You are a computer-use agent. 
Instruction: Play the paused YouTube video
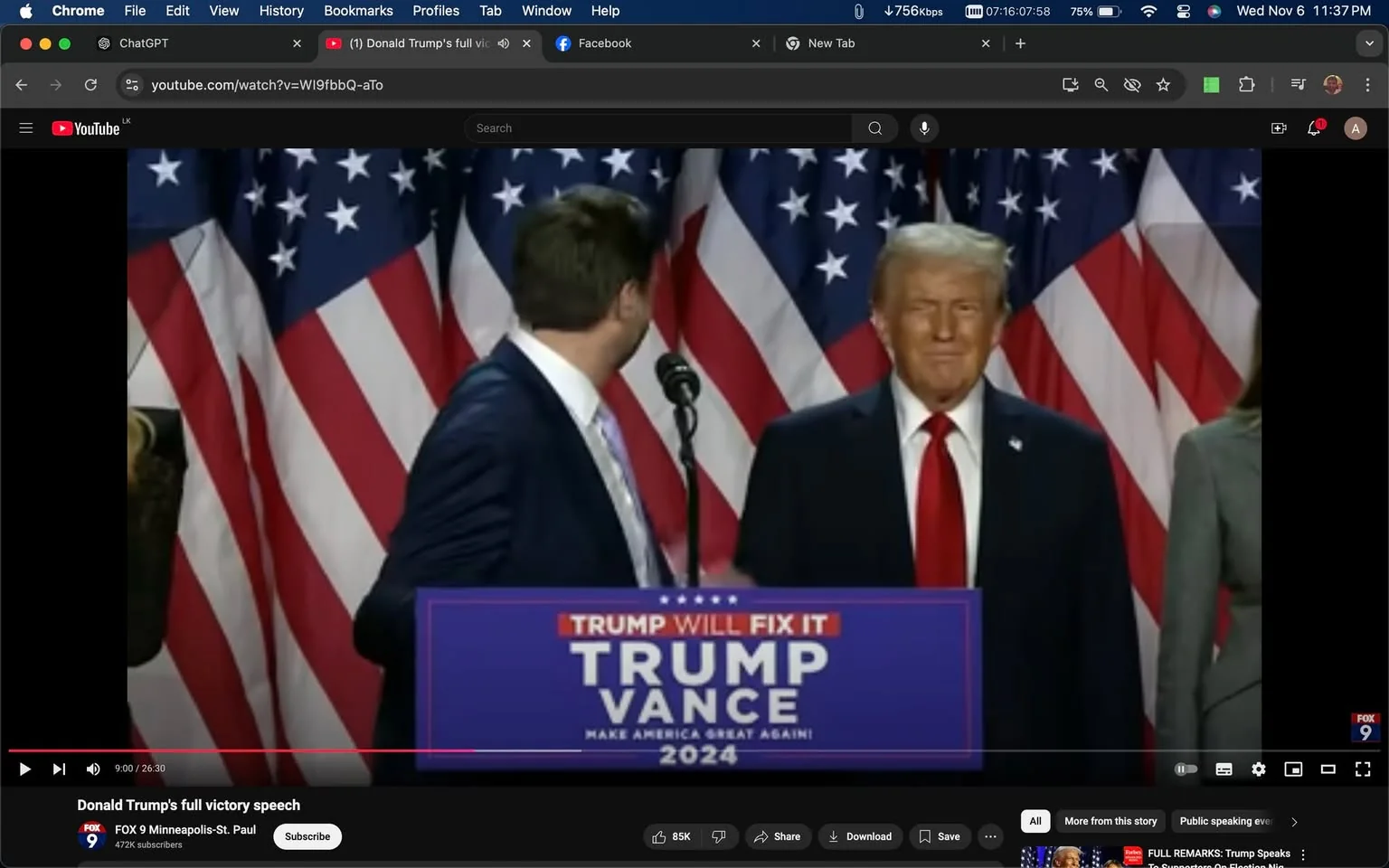coord(25,769)
